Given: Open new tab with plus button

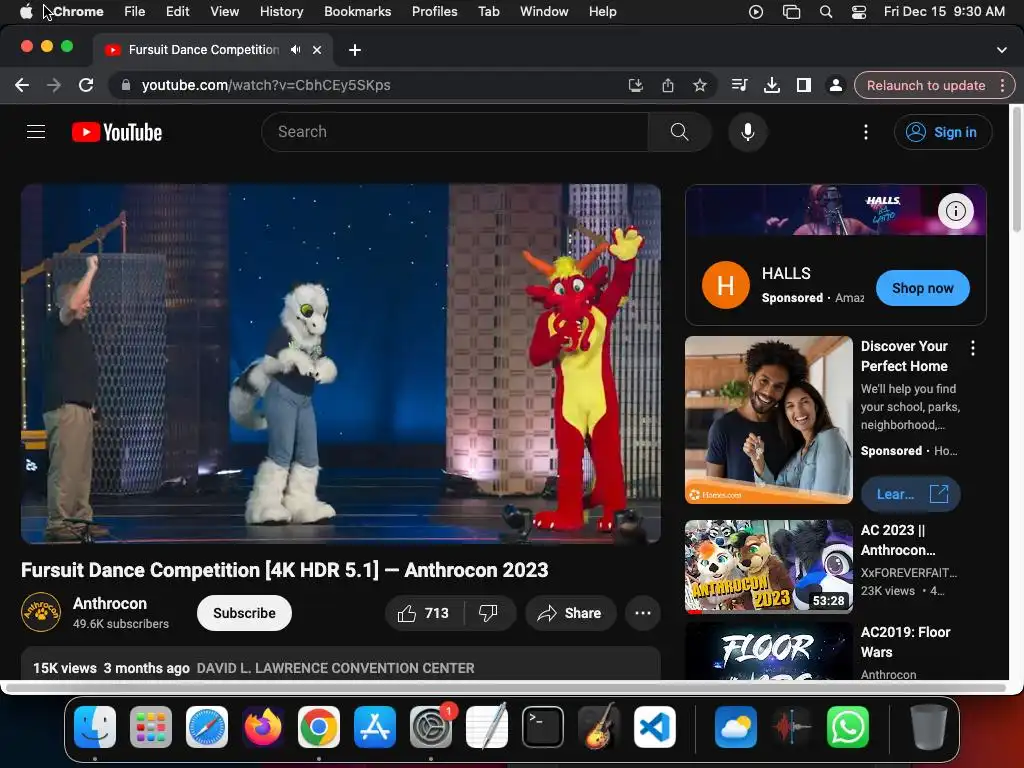Looking at the screenshot, I should click(355, 50).
